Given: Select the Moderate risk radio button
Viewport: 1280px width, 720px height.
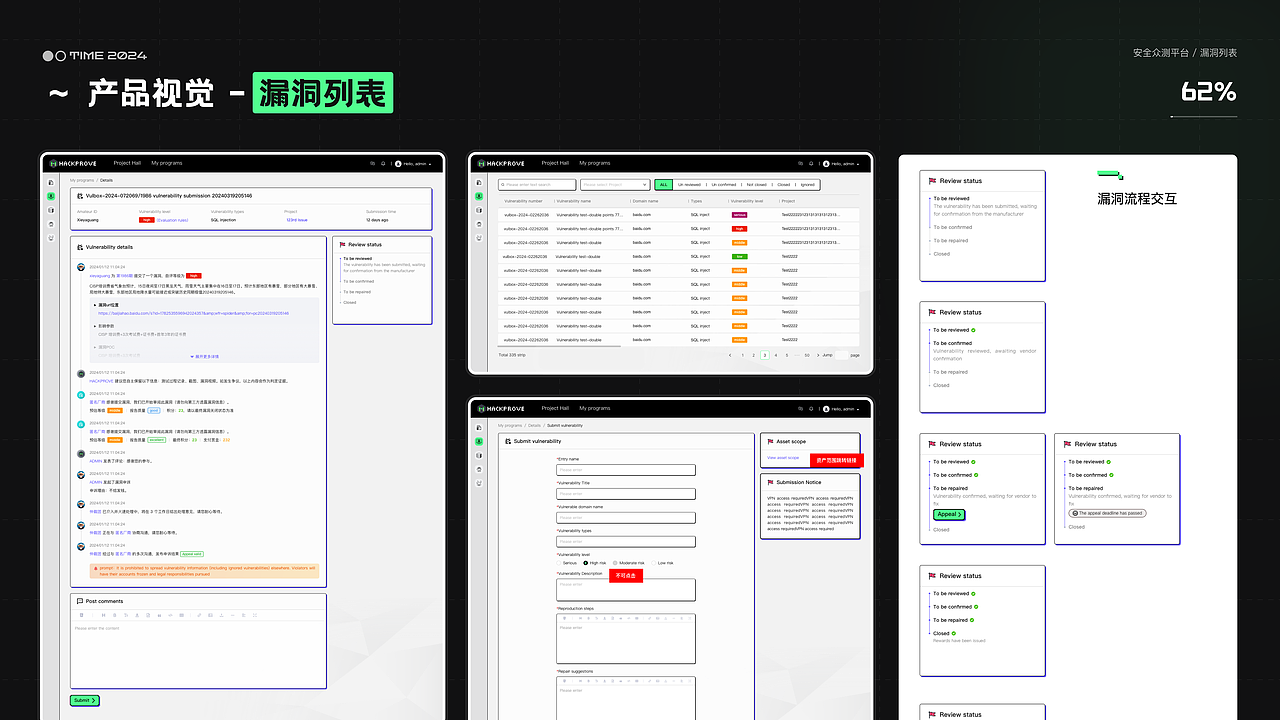Looking at the screenshot, I should 615,563.
